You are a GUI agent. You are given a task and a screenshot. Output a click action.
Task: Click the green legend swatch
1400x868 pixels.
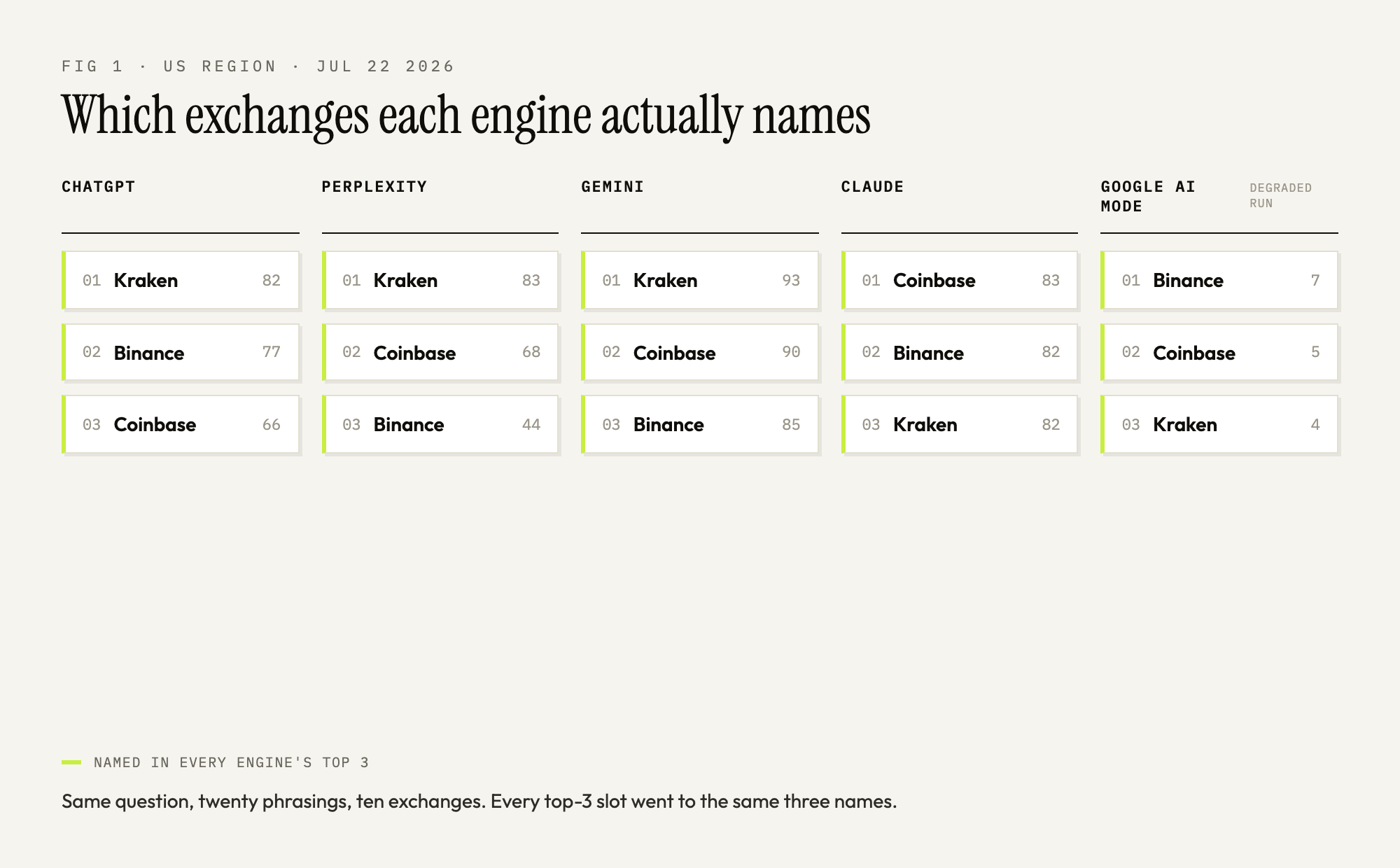tap(71, 762)
